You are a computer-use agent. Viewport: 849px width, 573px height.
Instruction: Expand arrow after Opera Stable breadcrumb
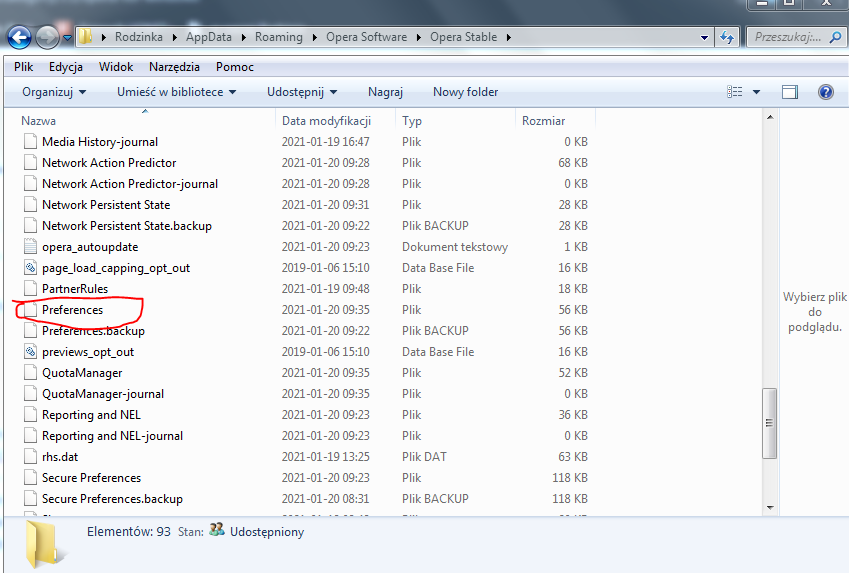(508, 37)
